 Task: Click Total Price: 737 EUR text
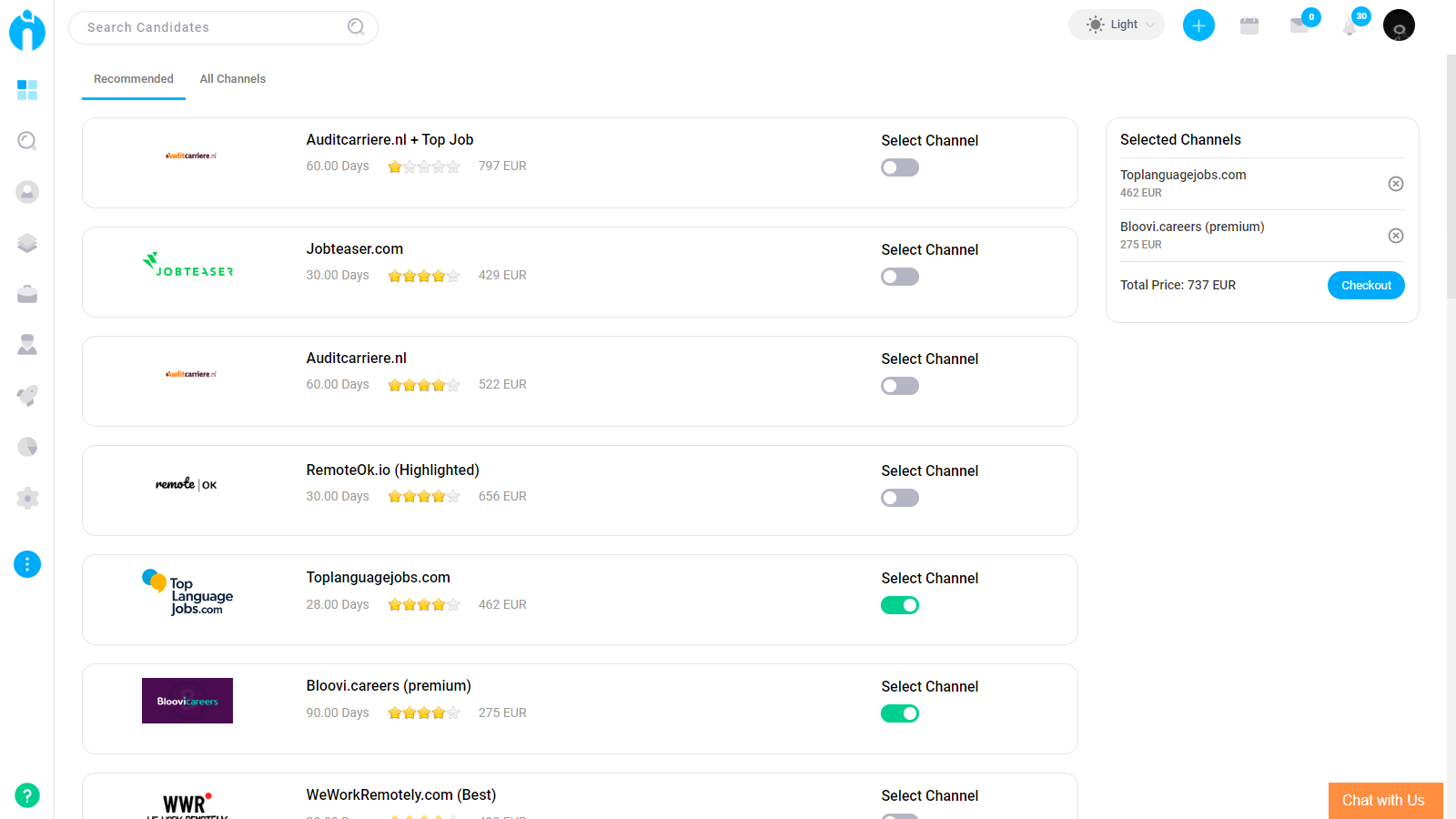coord(1178,286)
